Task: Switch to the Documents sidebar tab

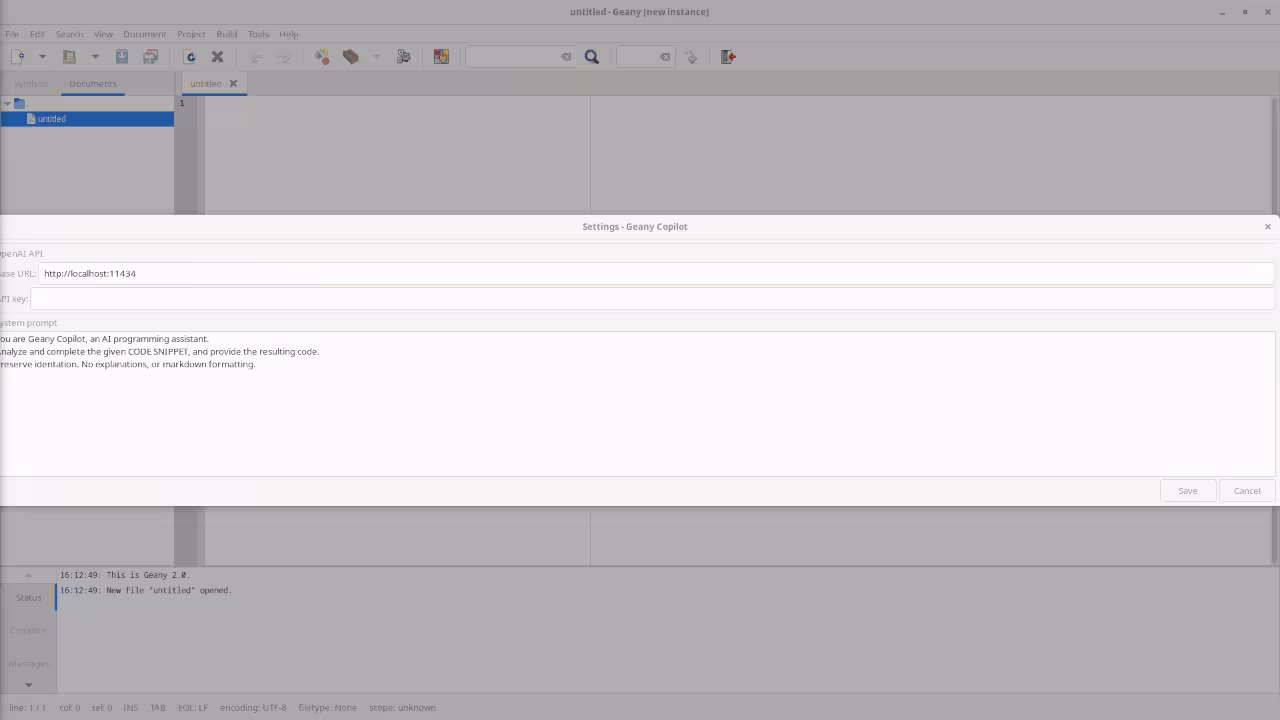Action: [92, 83]
